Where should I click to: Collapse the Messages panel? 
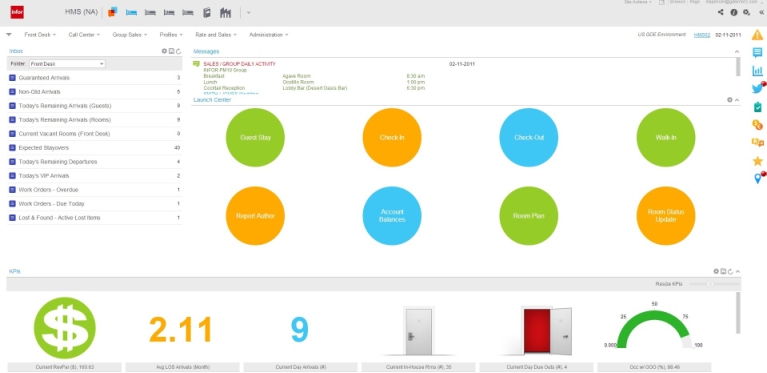(737, 51)
